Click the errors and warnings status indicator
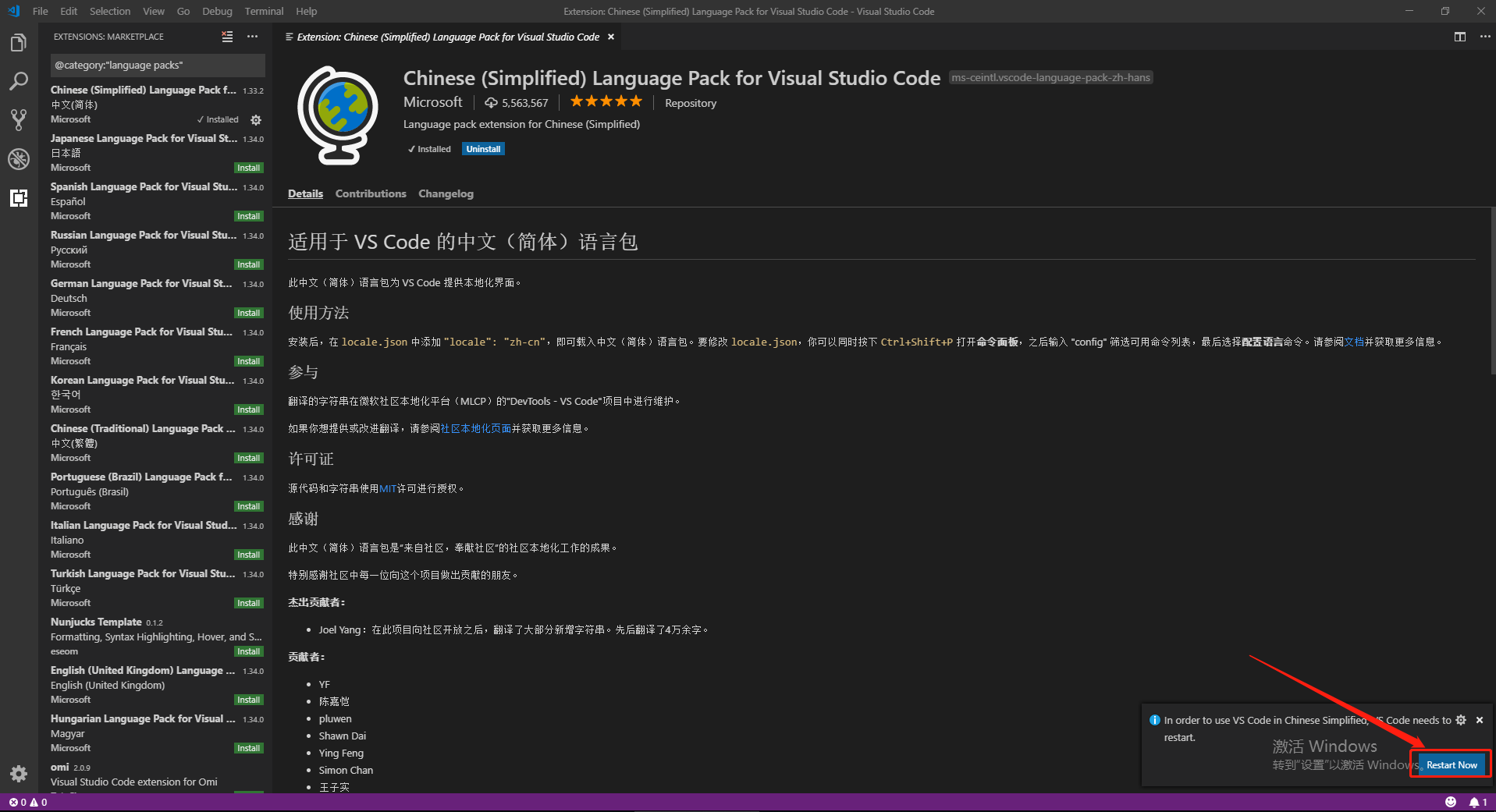This screenshot has height=812, width=1496. tap(28, 802)
